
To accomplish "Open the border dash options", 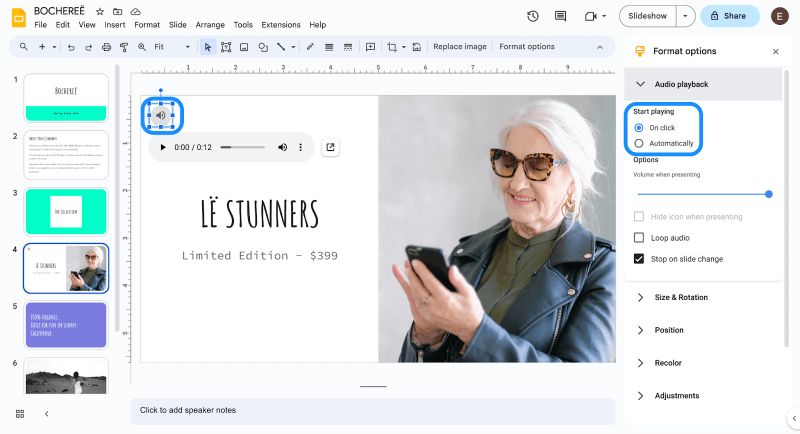I will [x=348, y=47].
